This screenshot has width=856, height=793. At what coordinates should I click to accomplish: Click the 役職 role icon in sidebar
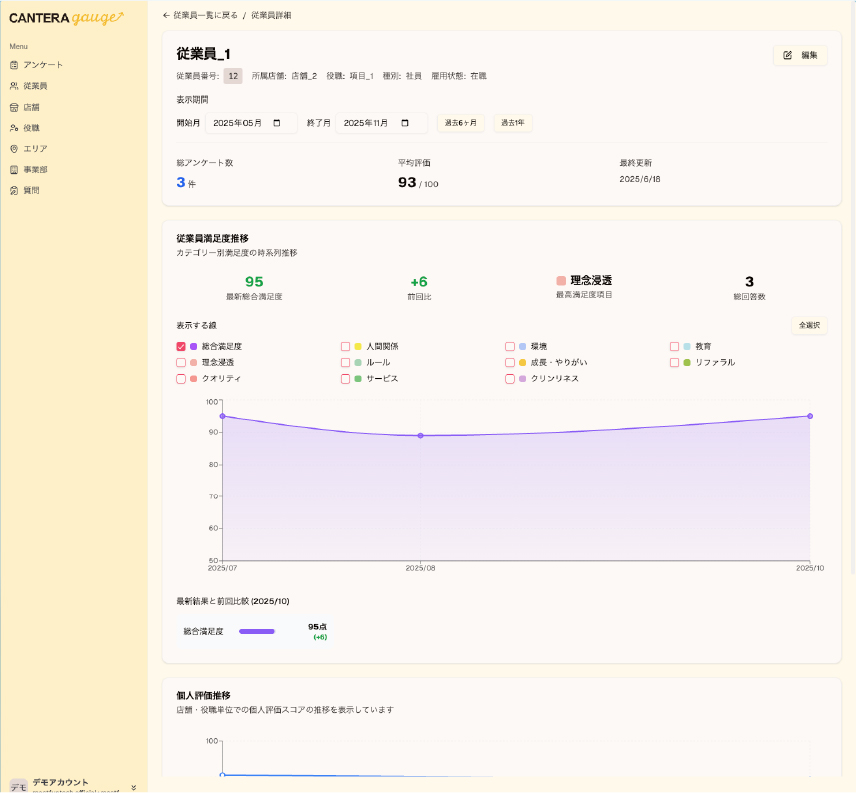[14, 128]
